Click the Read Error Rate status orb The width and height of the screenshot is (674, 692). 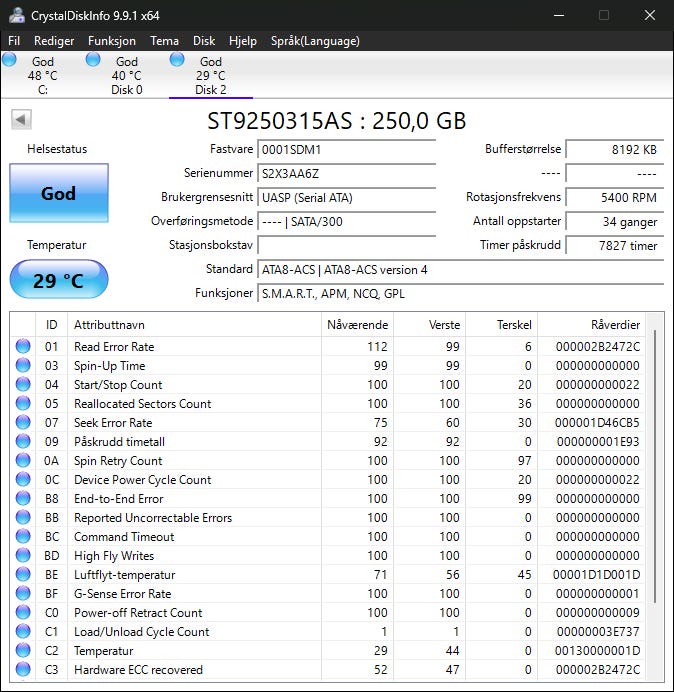click(x=23, y=346)
